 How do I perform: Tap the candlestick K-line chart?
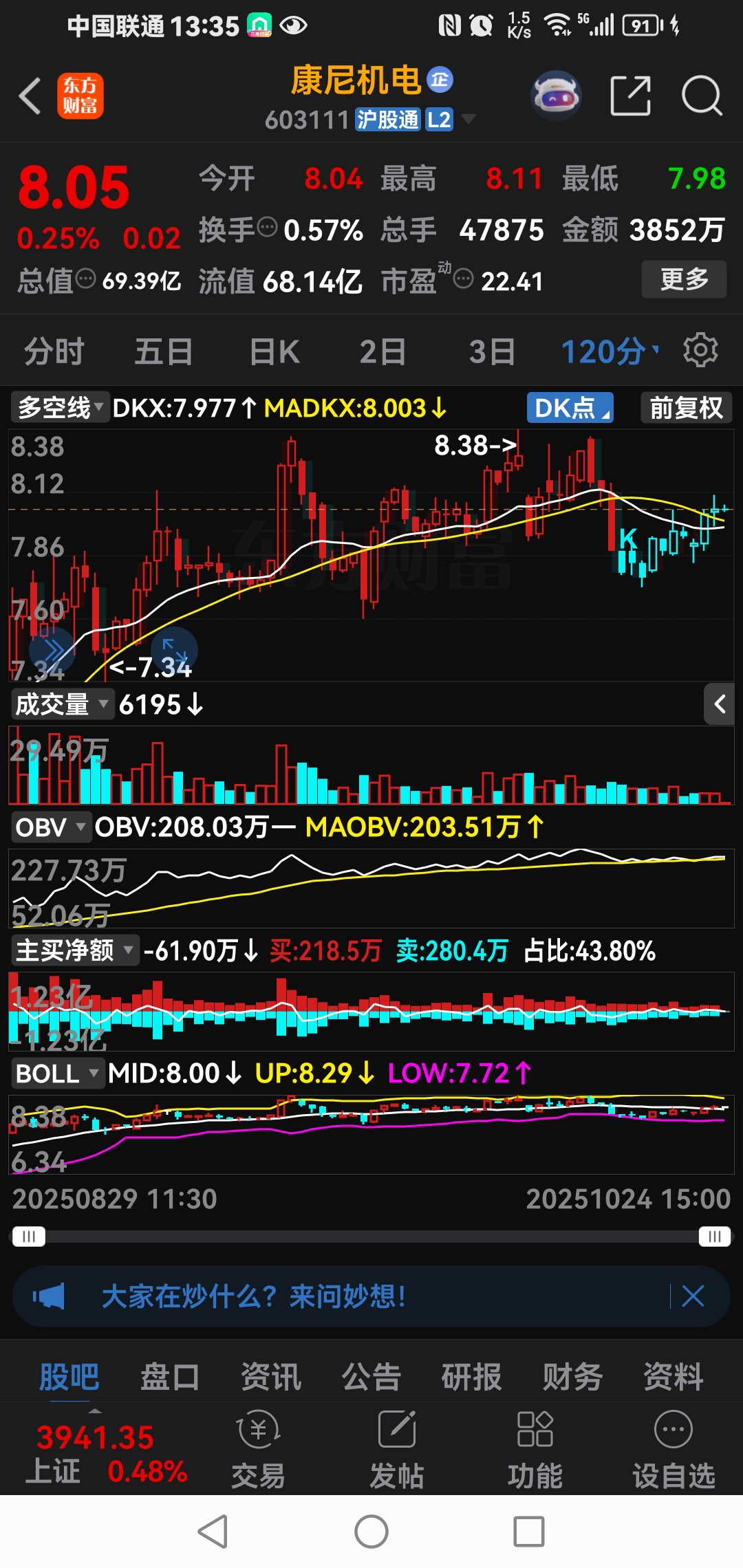pos(371,556)
